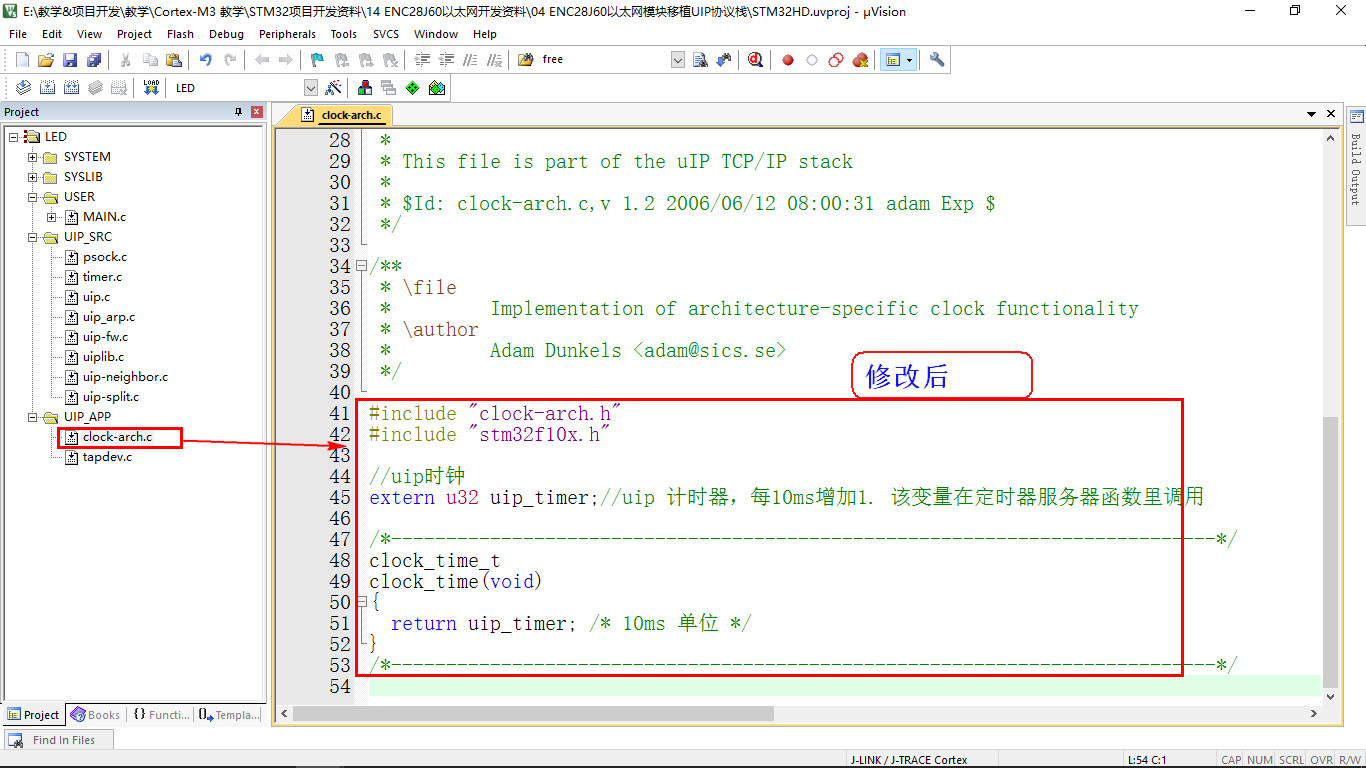Open the Project menu
Screen dimensions: 1366x768
click(134, 34)
